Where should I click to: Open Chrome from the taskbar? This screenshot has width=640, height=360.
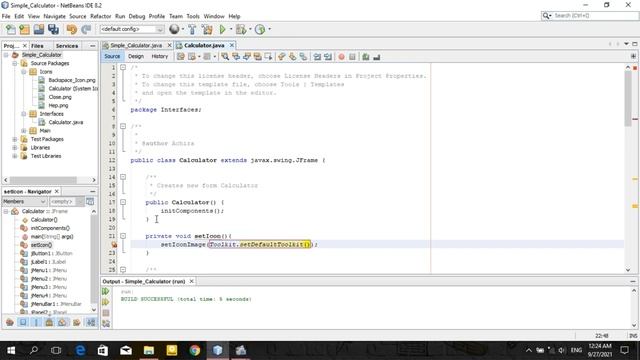coord(195,350)
